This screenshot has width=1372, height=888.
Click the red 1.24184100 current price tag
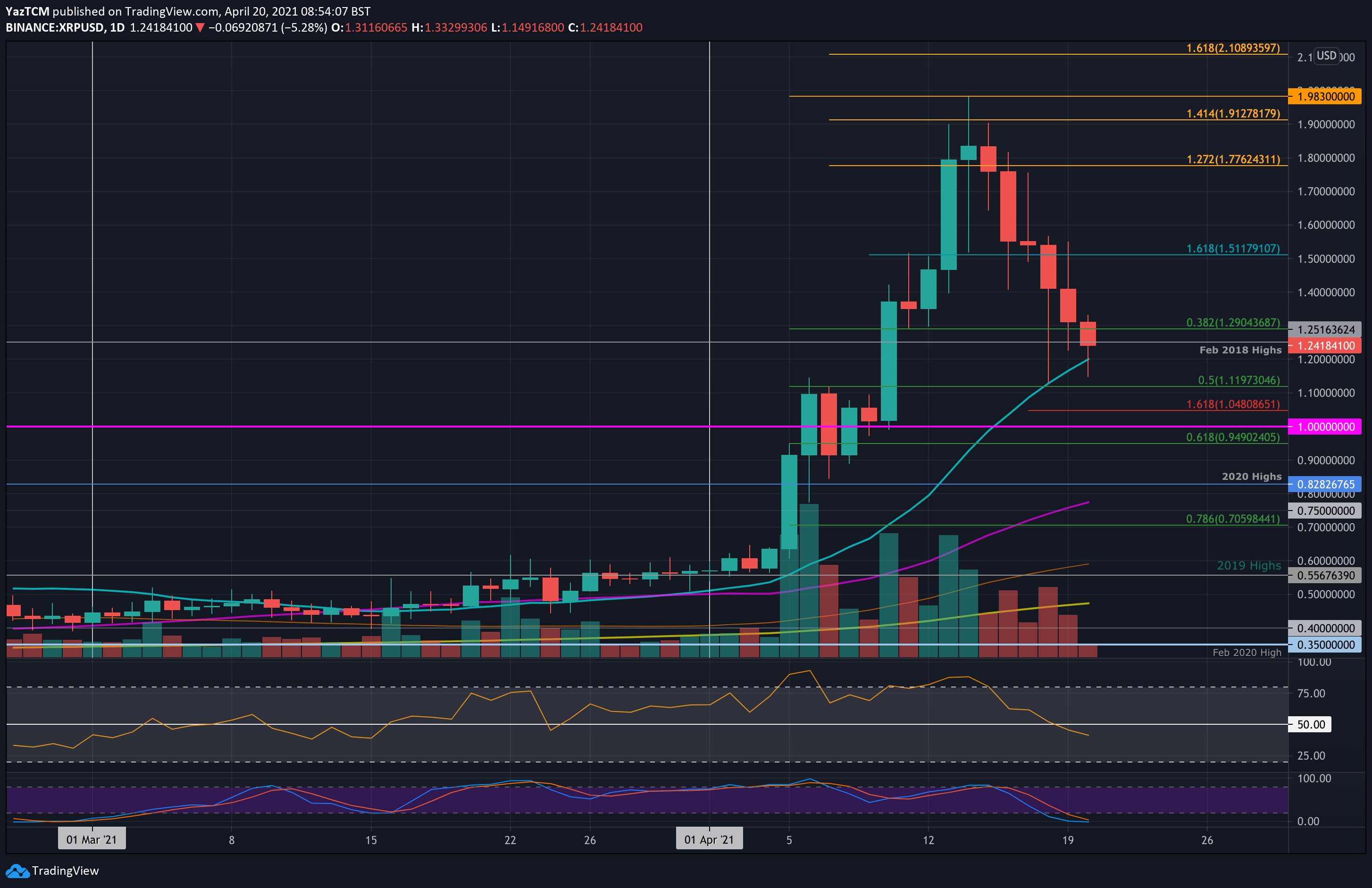[1325, 346]
